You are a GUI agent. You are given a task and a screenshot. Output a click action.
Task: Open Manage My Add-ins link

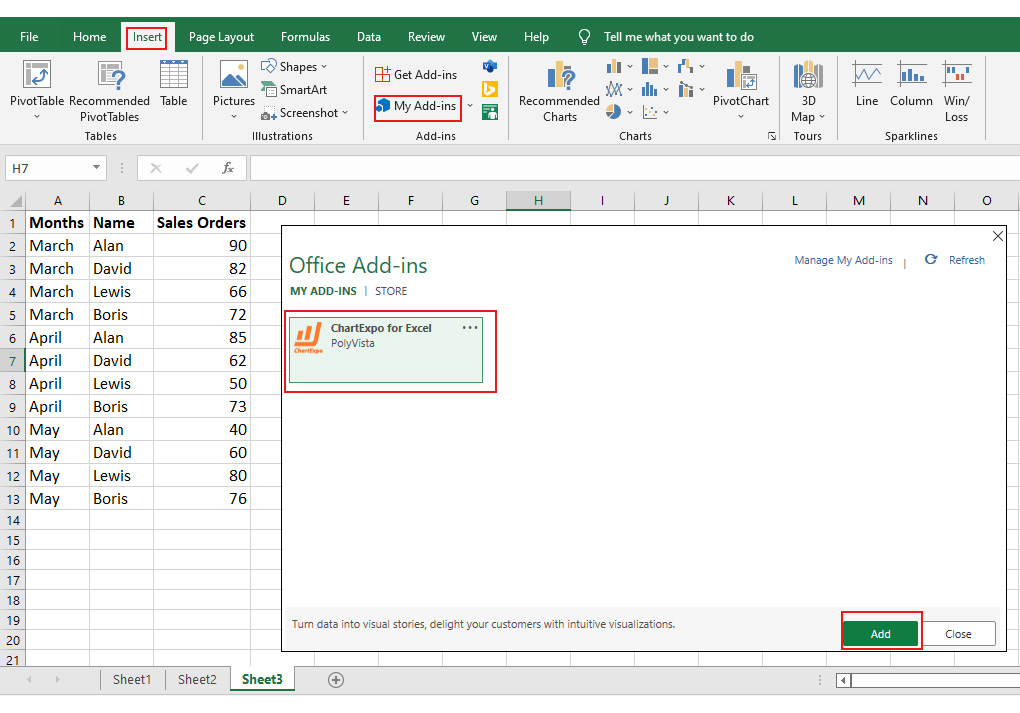click(843, 260)
